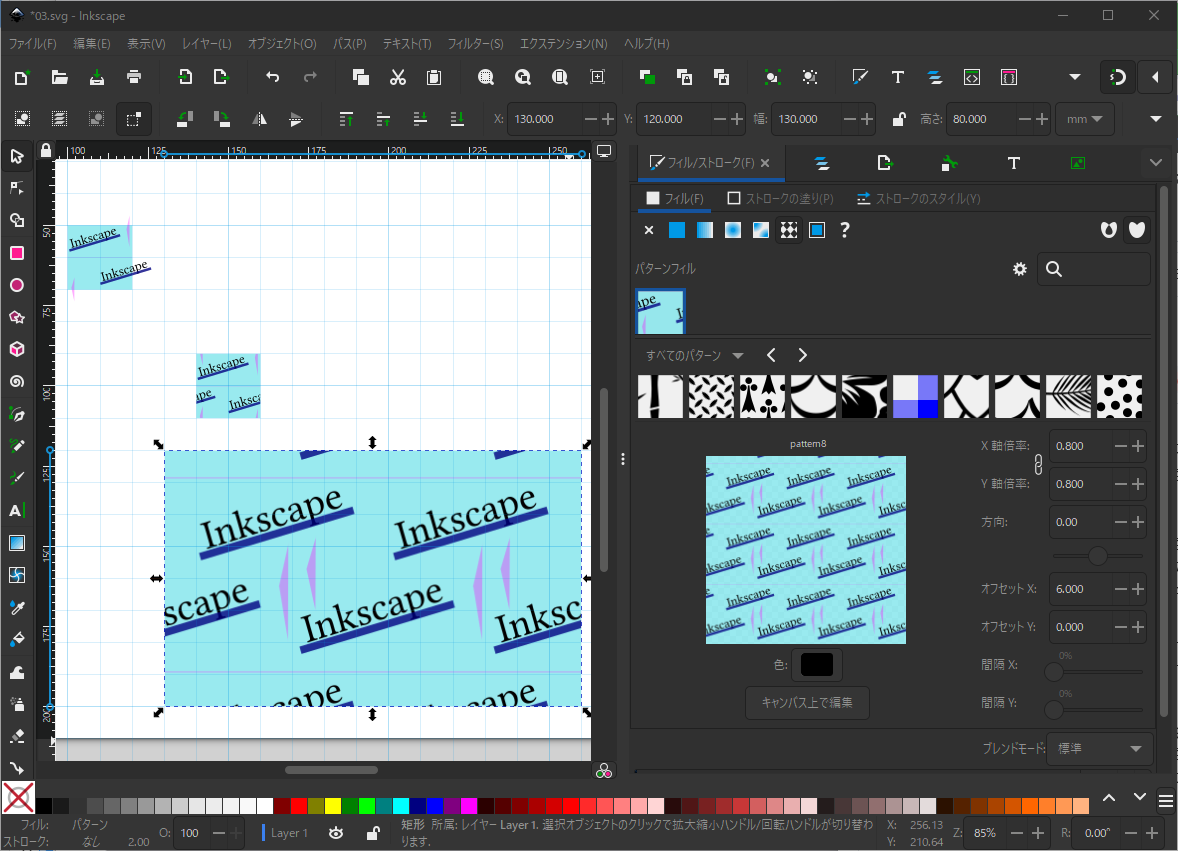
Task: Click the pattern color black swatch
Action: [x=817, y=665]
